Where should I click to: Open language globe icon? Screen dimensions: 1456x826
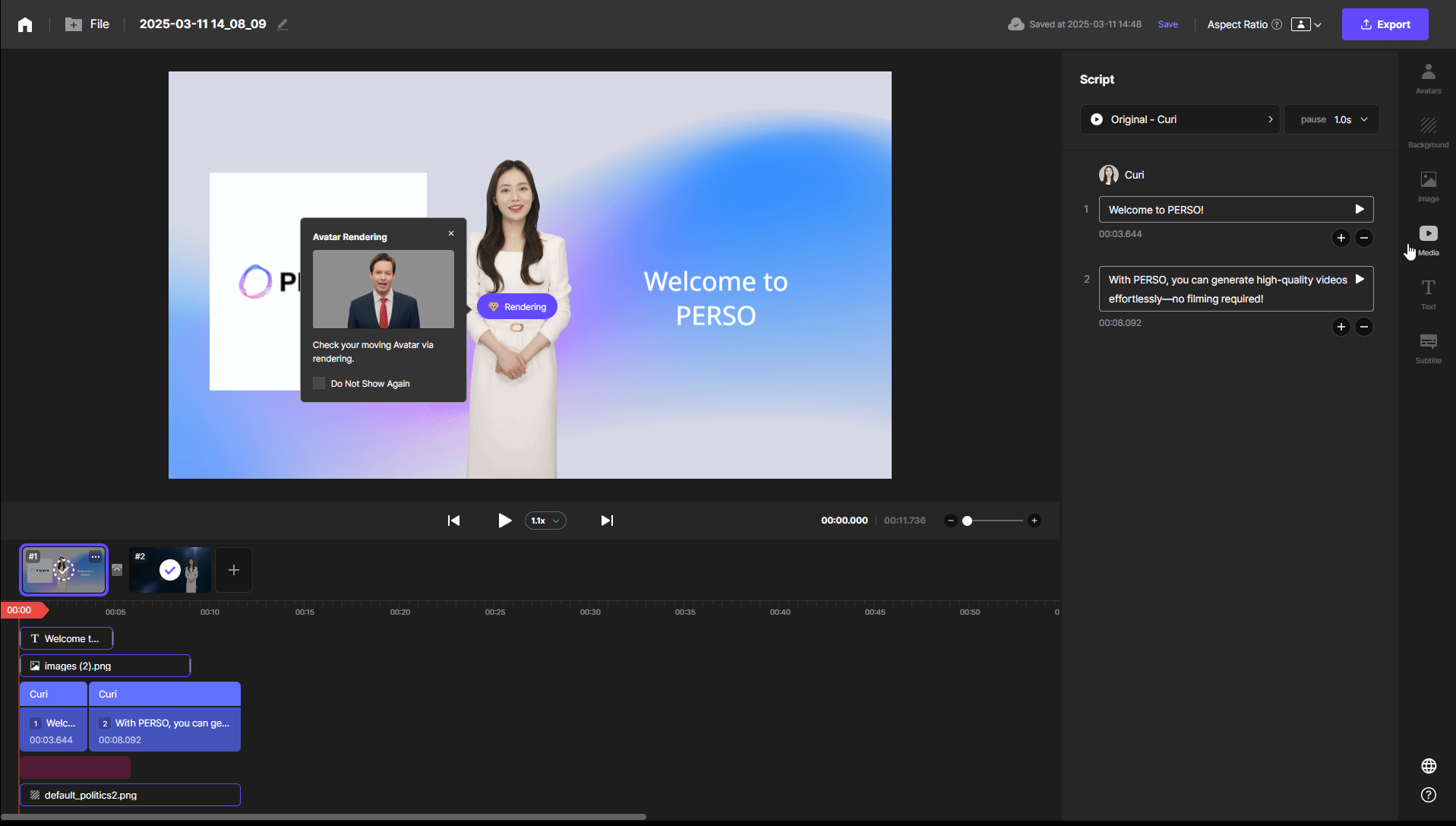click(1428, 766)
